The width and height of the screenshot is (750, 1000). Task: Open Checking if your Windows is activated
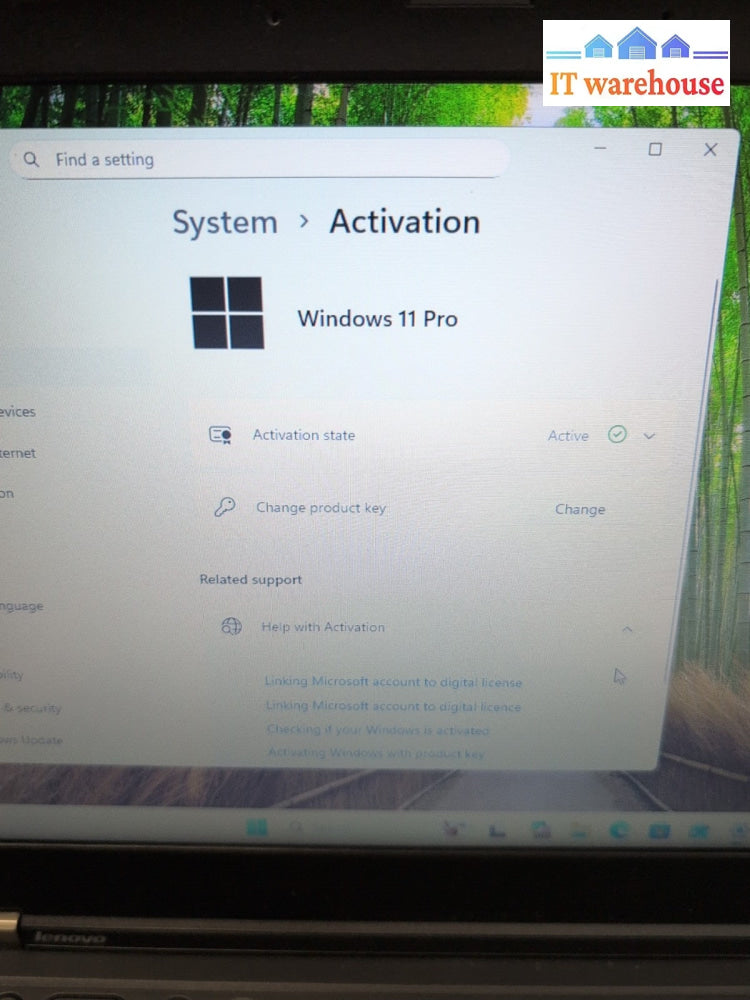pos(378,730)
